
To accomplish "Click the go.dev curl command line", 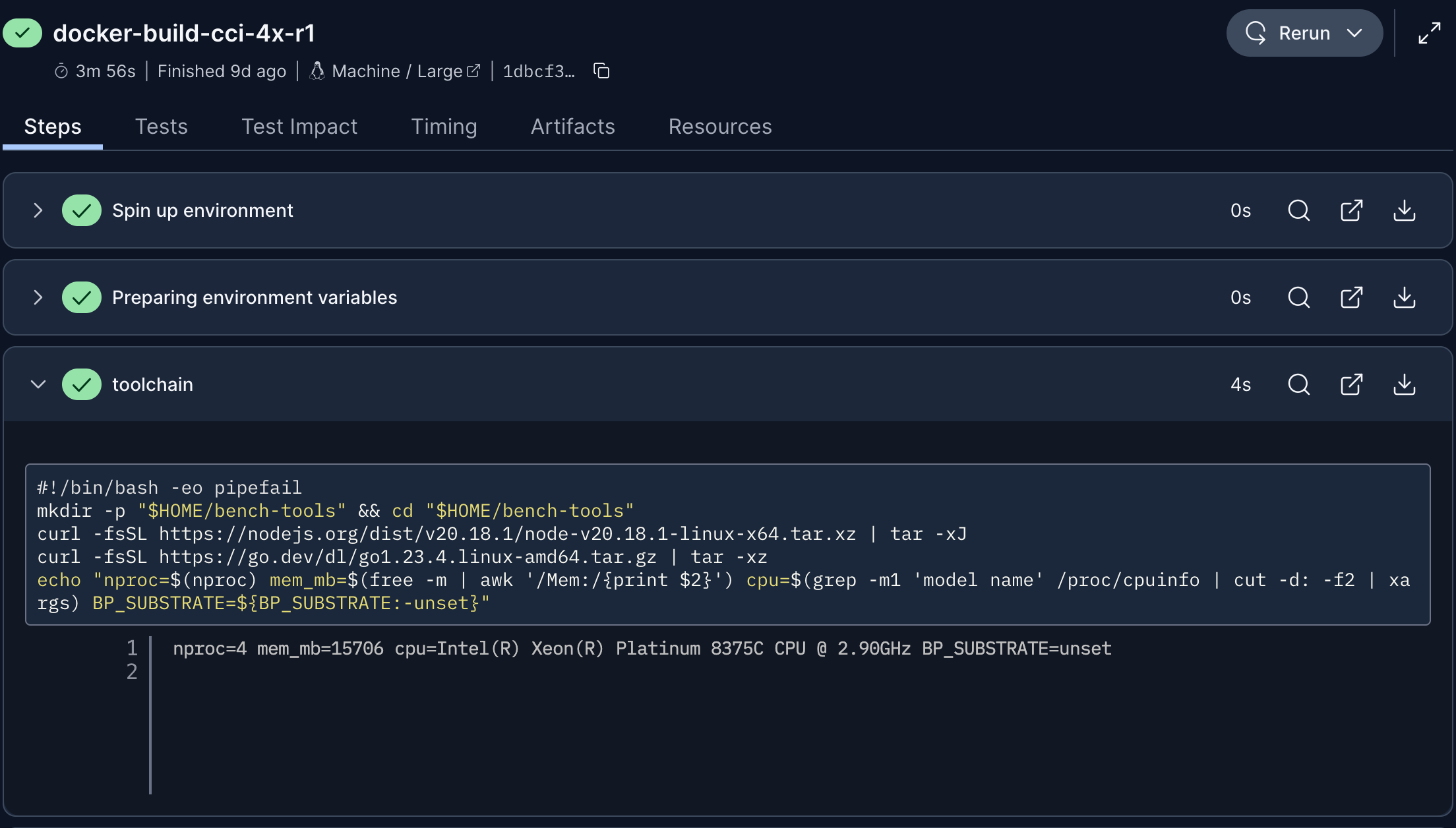I will (402, 557).
